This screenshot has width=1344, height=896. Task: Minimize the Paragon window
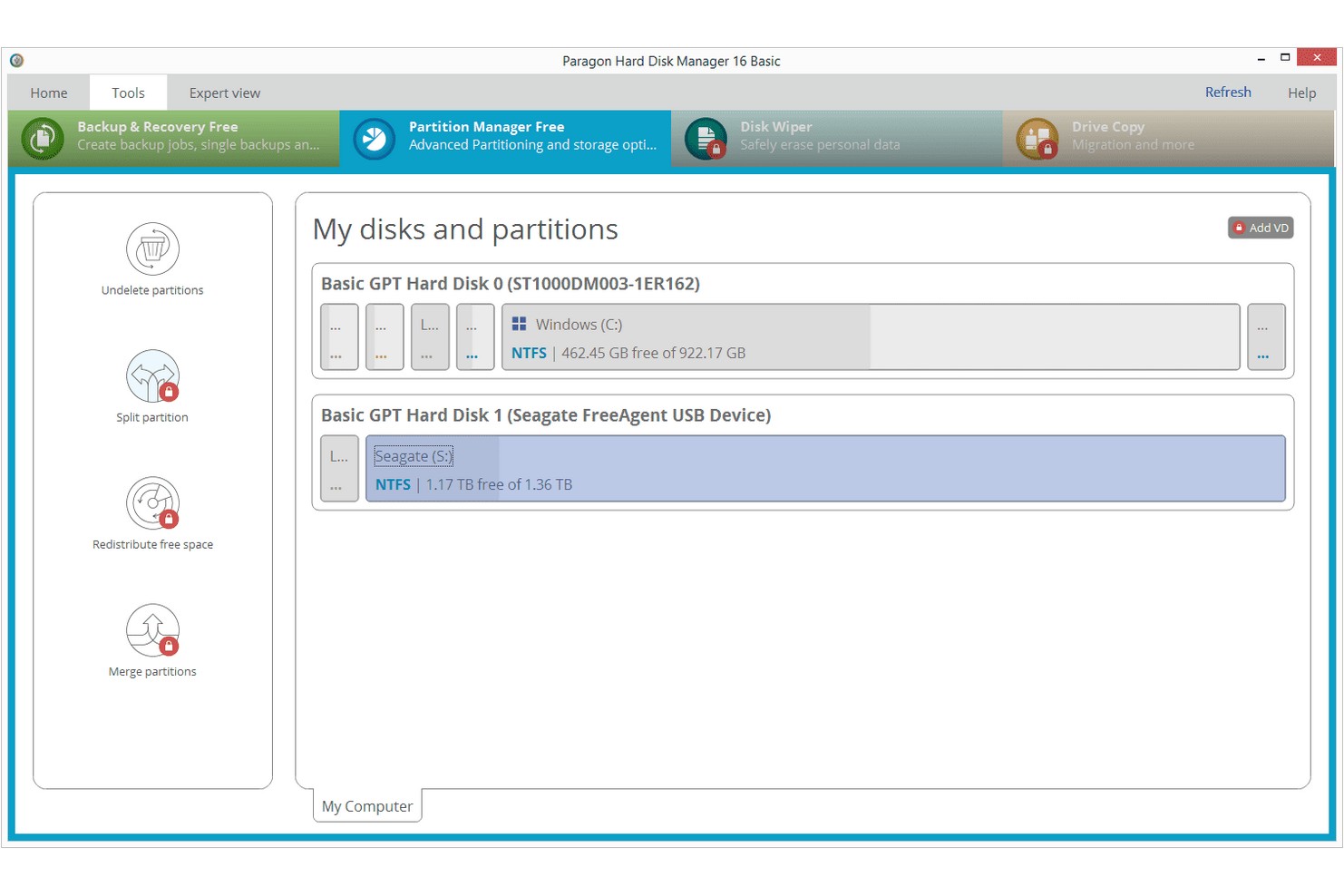[x=1261, y=59]
